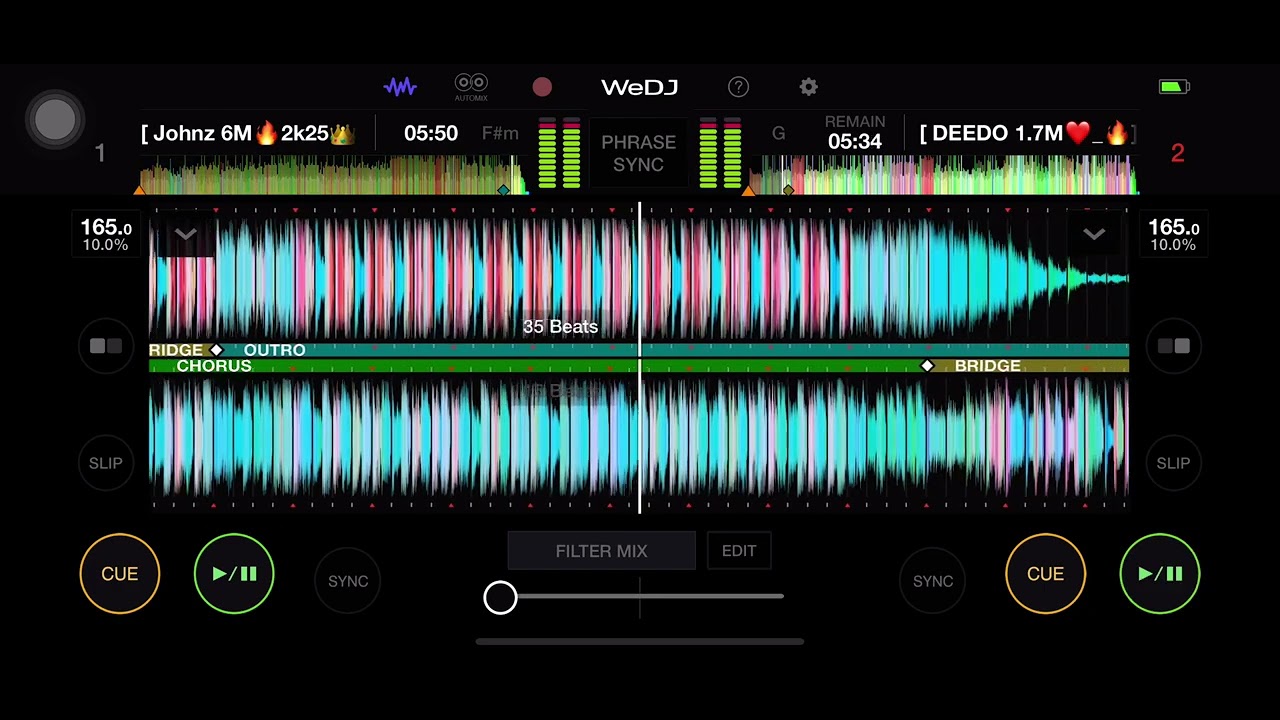
Task: Open deck 1 track title Johnz 6M
Action: (x=248, y=133)
